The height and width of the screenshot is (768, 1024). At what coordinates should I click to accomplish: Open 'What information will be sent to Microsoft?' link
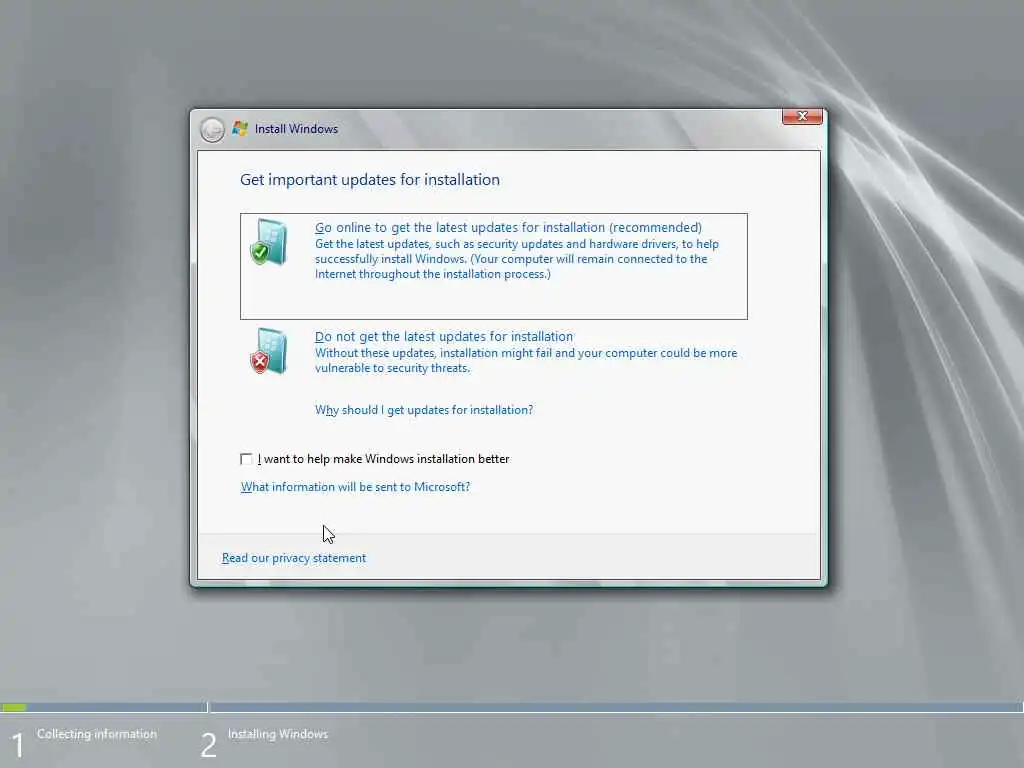pyautogui.click(x=355, y=487)
